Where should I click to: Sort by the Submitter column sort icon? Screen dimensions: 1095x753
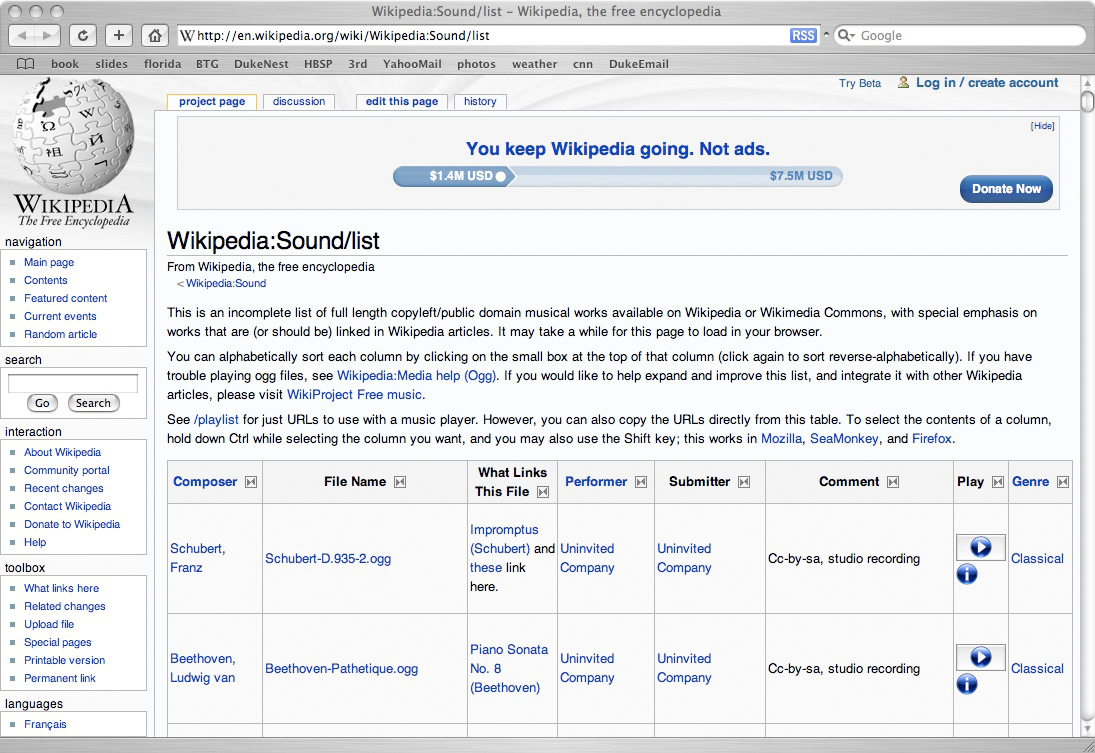point(744,482)
